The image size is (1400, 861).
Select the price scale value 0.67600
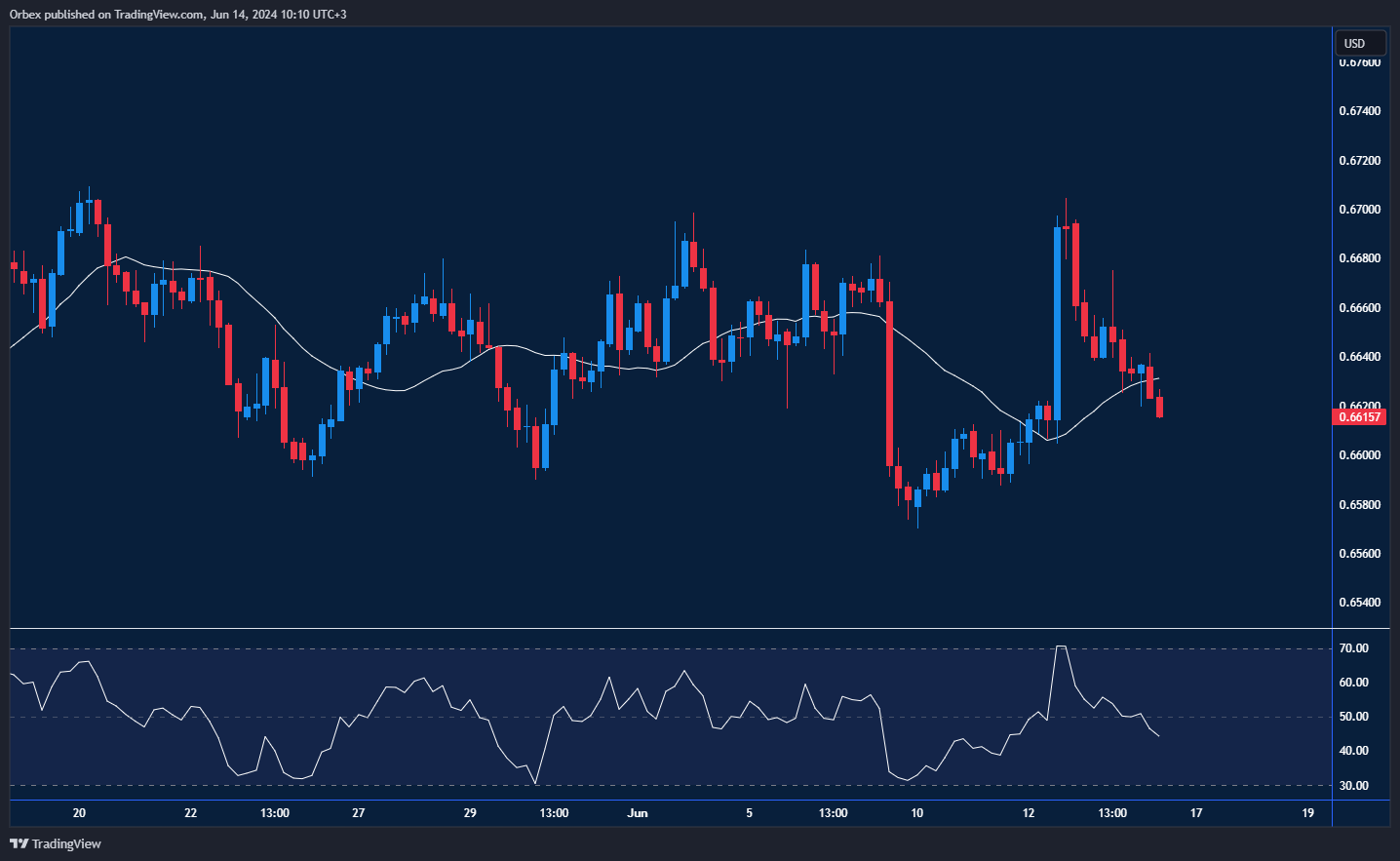tap(1361, 61)
